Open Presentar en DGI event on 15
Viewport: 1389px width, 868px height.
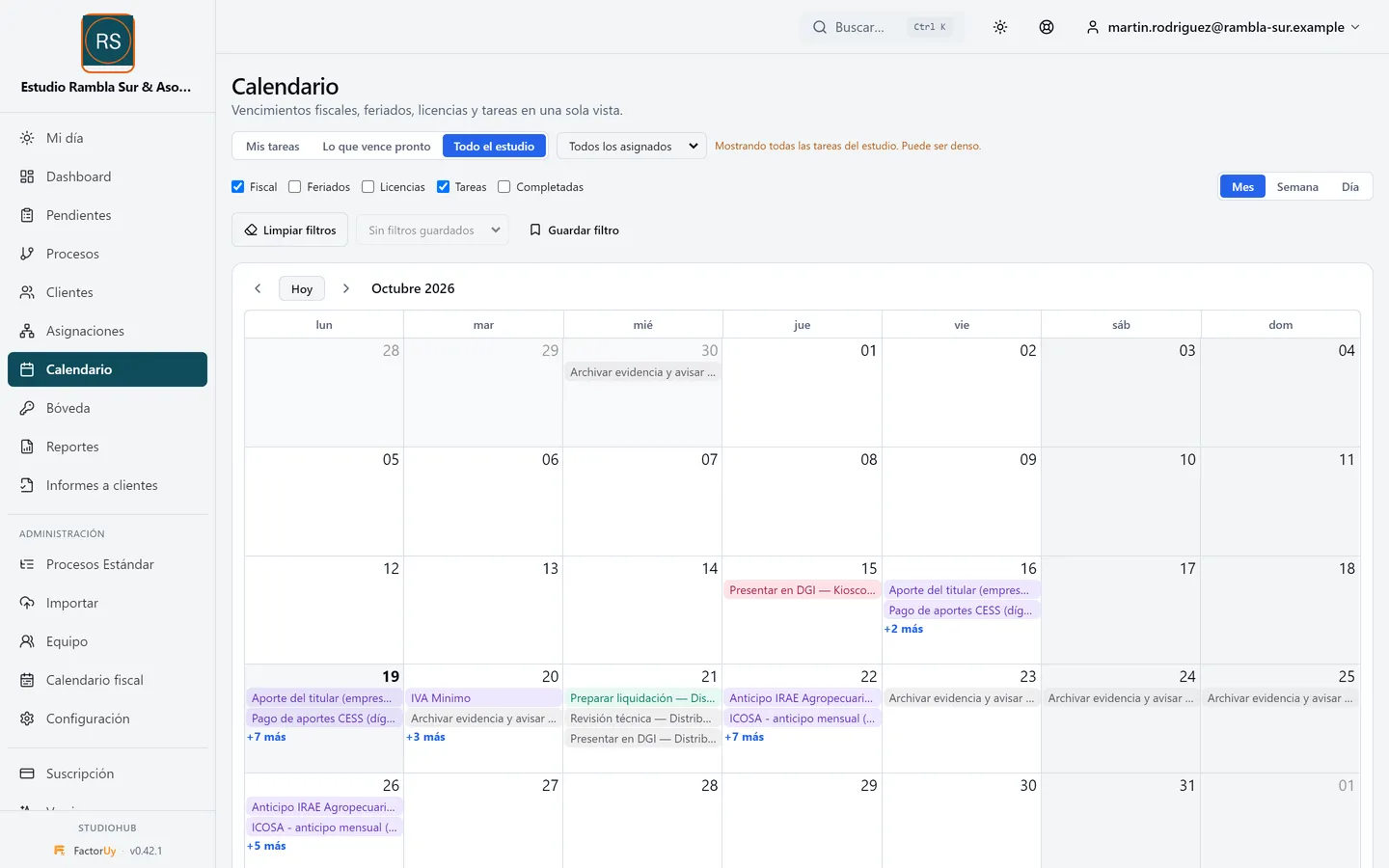(802, 590)
